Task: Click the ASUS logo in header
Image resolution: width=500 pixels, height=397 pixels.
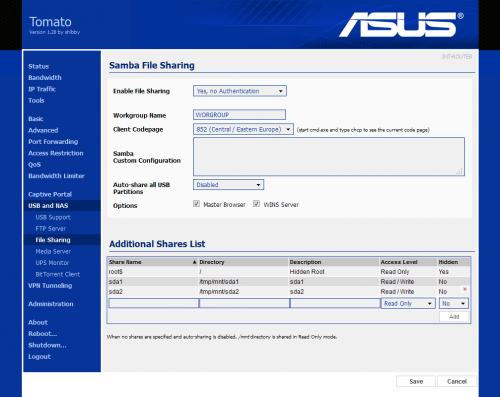Action: (401, 25)
